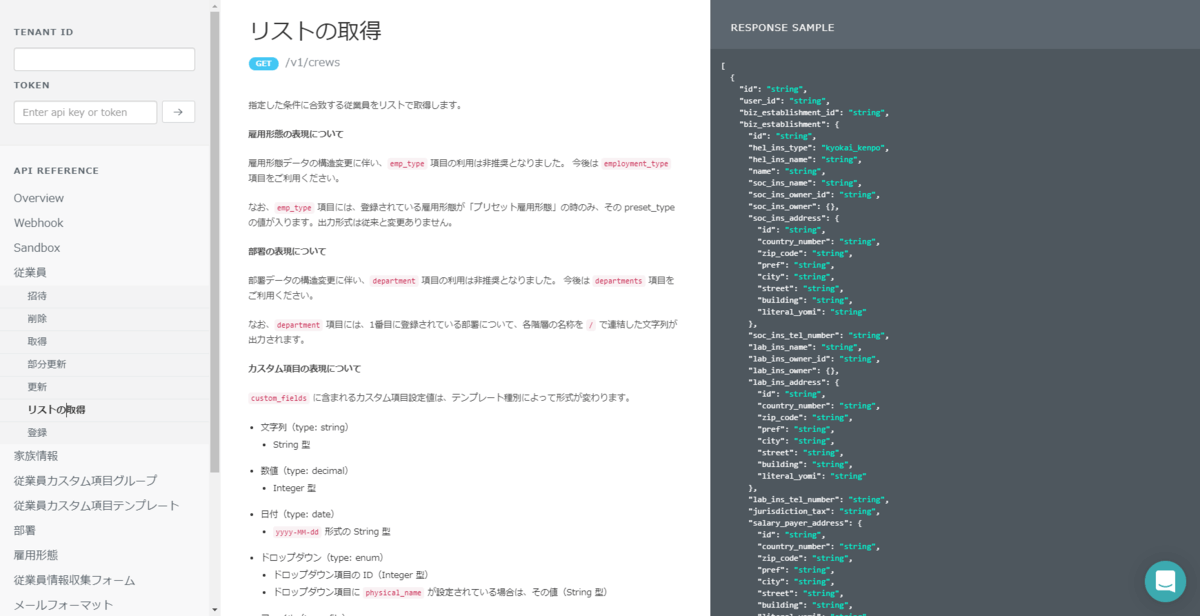The image size is (1200, 616).
Task: Click the API REFERENCE sidebar heading
Action: pos(56,171)
